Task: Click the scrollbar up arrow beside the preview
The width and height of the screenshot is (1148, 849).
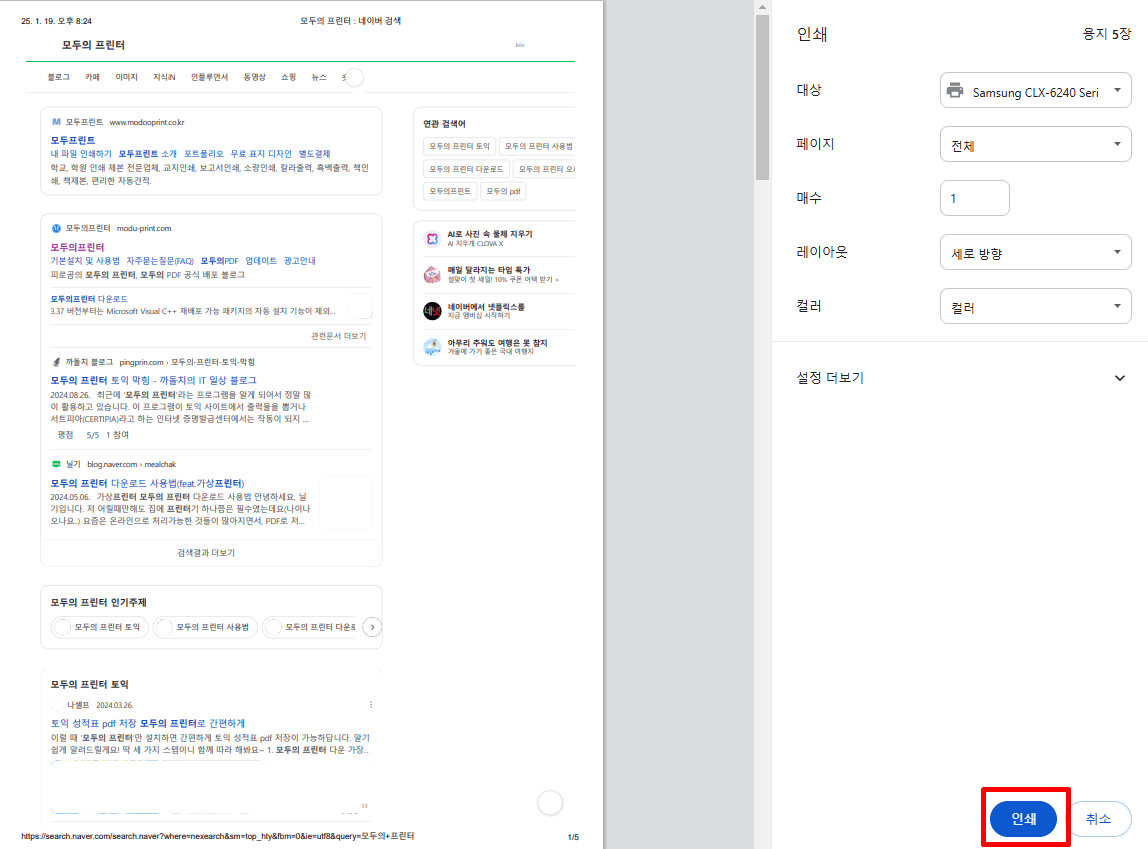Action: tap(762, 7)
